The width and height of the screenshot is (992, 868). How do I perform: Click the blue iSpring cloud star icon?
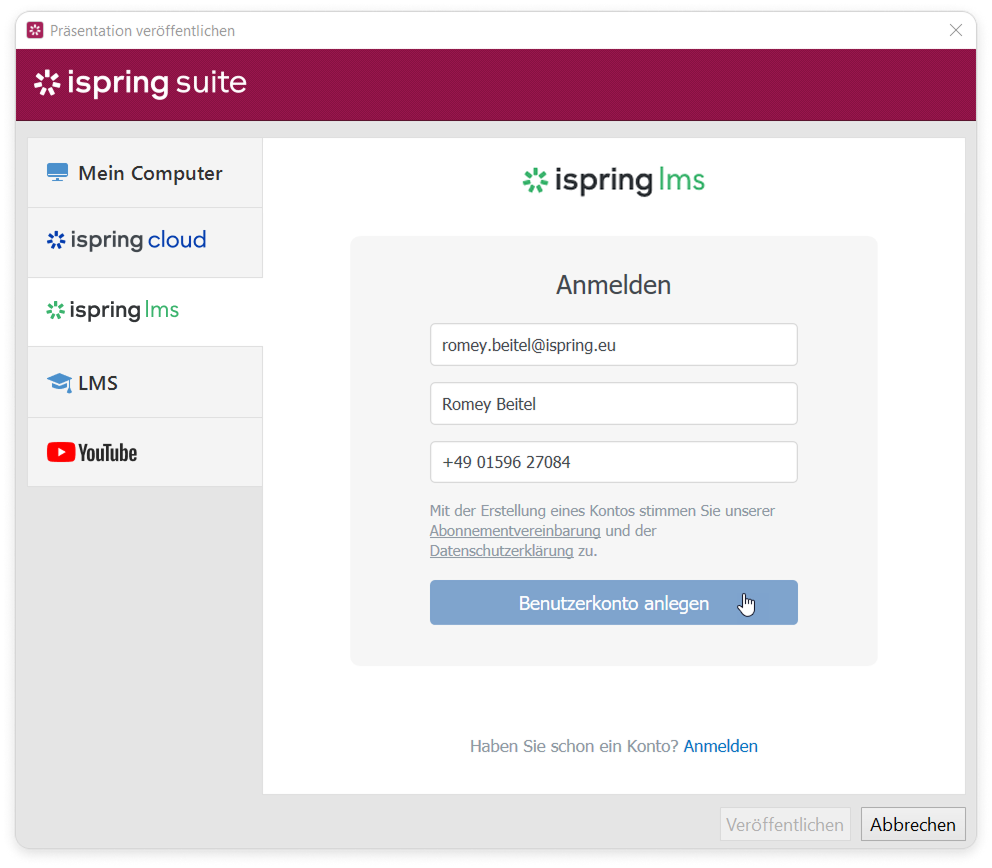click(x=56, y=241)
